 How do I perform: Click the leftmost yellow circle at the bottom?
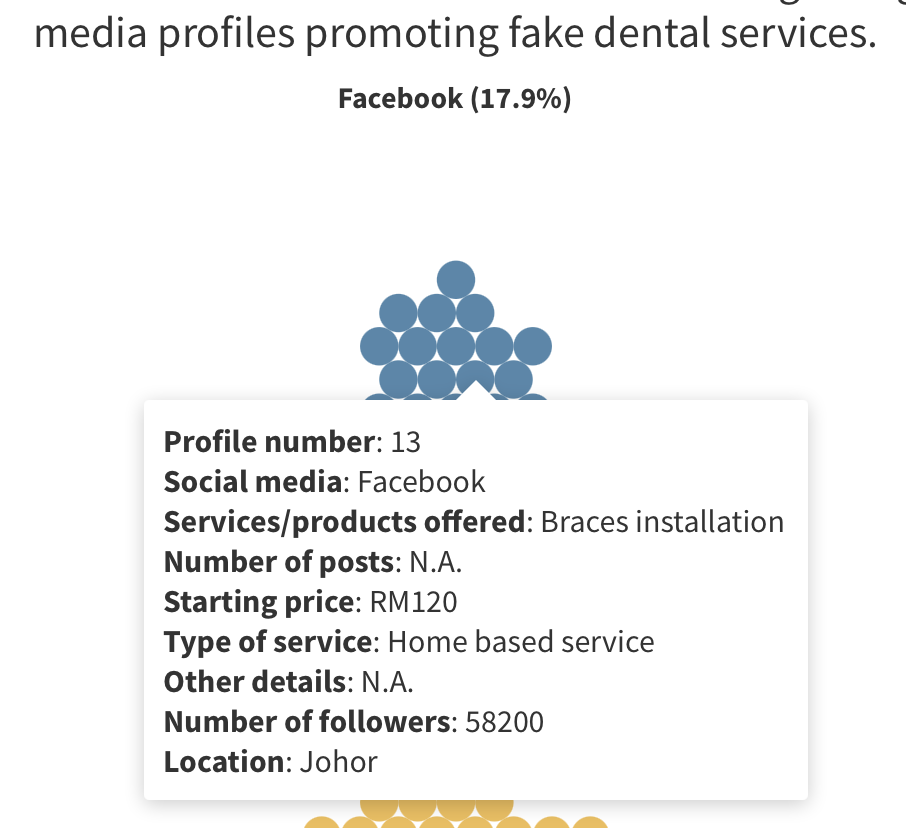tap(322, 823)
